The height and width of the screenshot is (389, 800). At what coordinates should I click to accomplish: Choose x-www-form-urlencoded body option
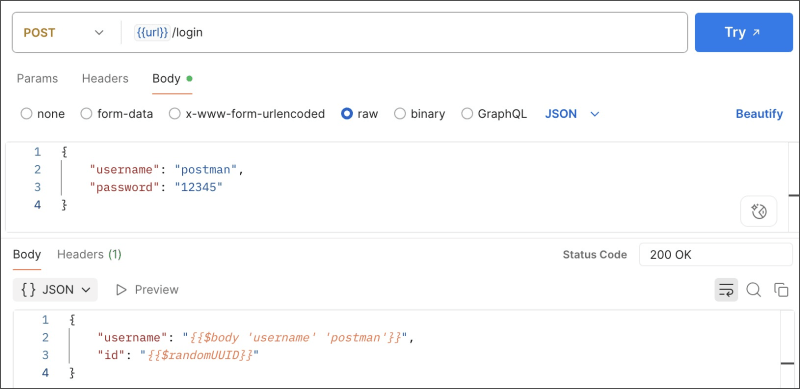coord(174,114)
